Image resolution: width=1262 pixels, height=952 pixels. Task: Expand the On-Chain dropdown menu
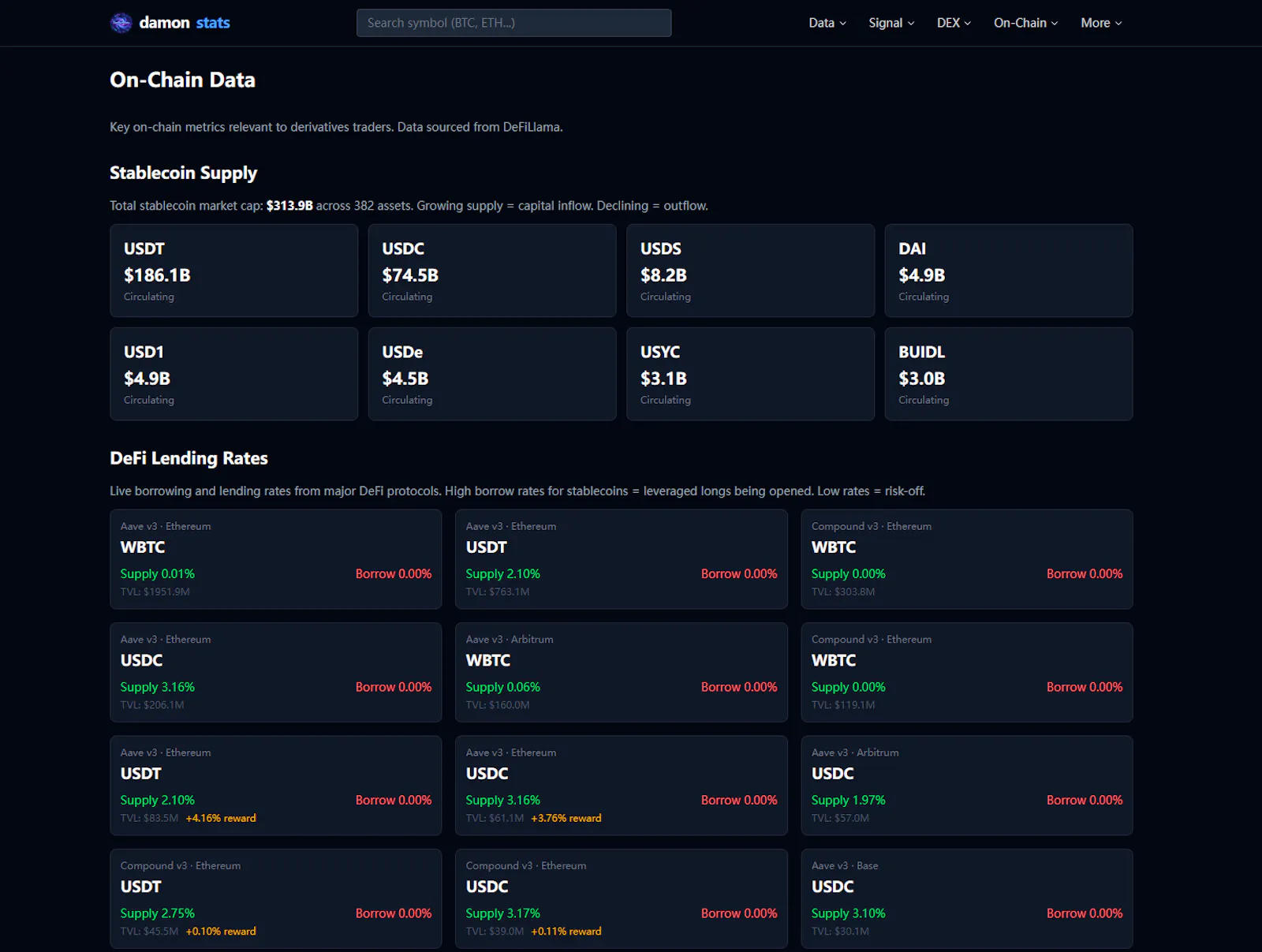pyautogui.click(x=1025, y=23)
